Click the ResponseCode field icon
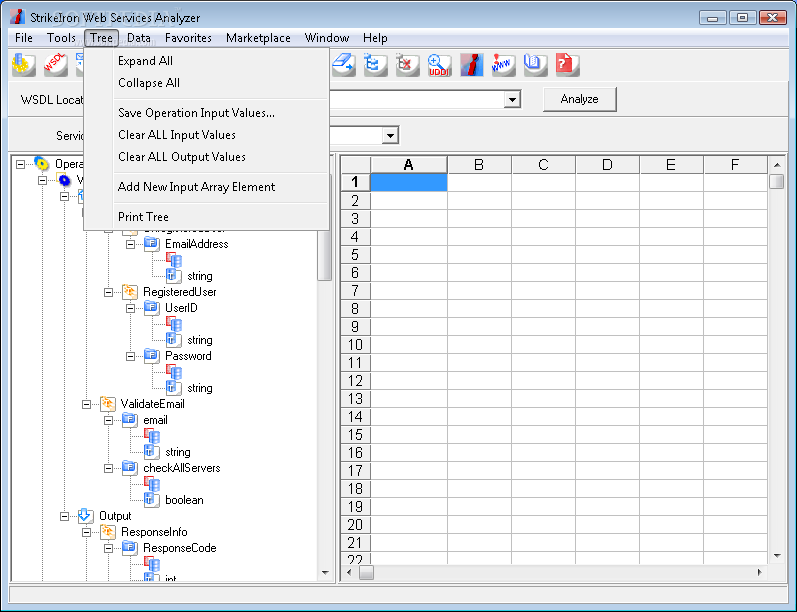The image size is (797, 612). point(130,548)
